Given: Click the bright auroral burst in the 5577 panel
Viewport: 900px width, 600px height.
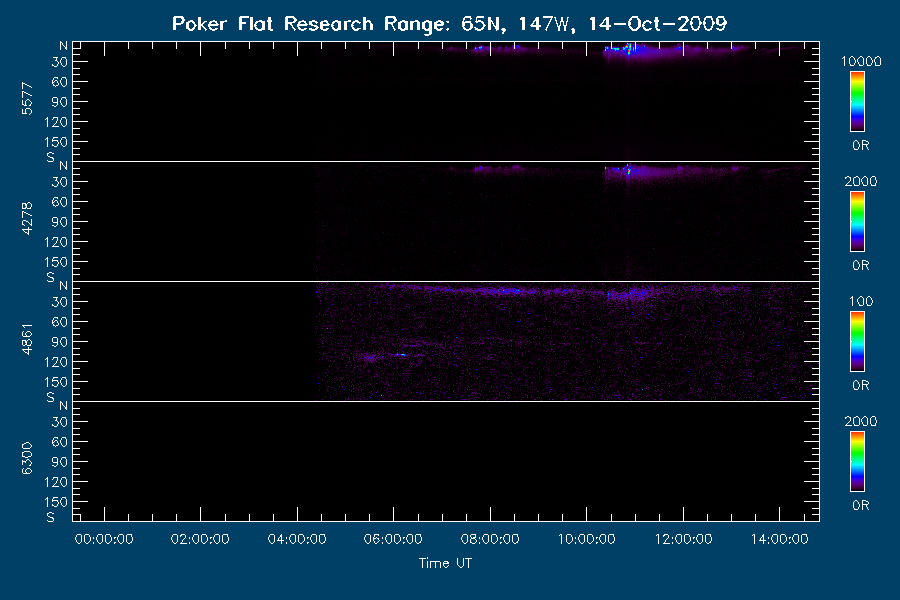Looking at the screenshot, I should click(x=627, y=49).
